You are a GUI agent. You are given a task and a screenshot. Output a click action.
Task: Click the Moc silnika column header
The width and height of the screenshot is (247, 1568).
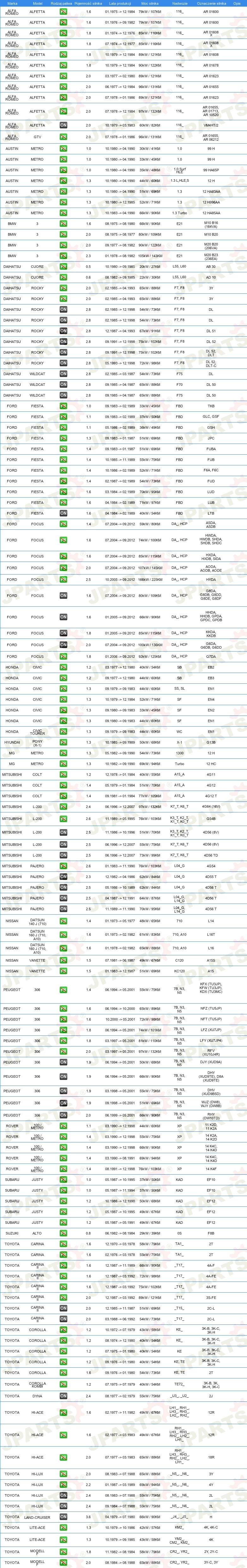[149, 3]
